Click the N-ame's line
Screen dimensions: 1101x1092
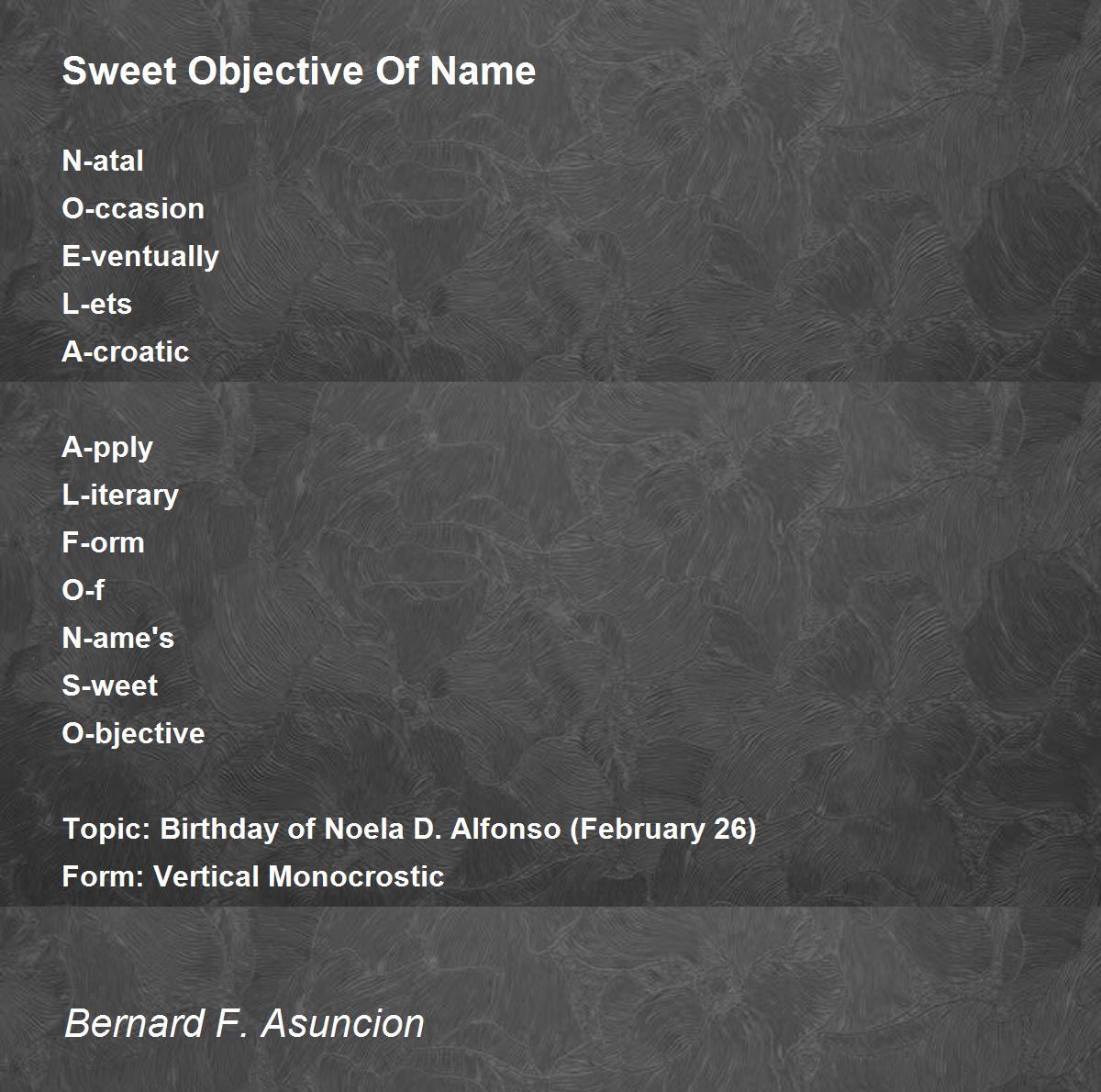click(x=117, y=638)
